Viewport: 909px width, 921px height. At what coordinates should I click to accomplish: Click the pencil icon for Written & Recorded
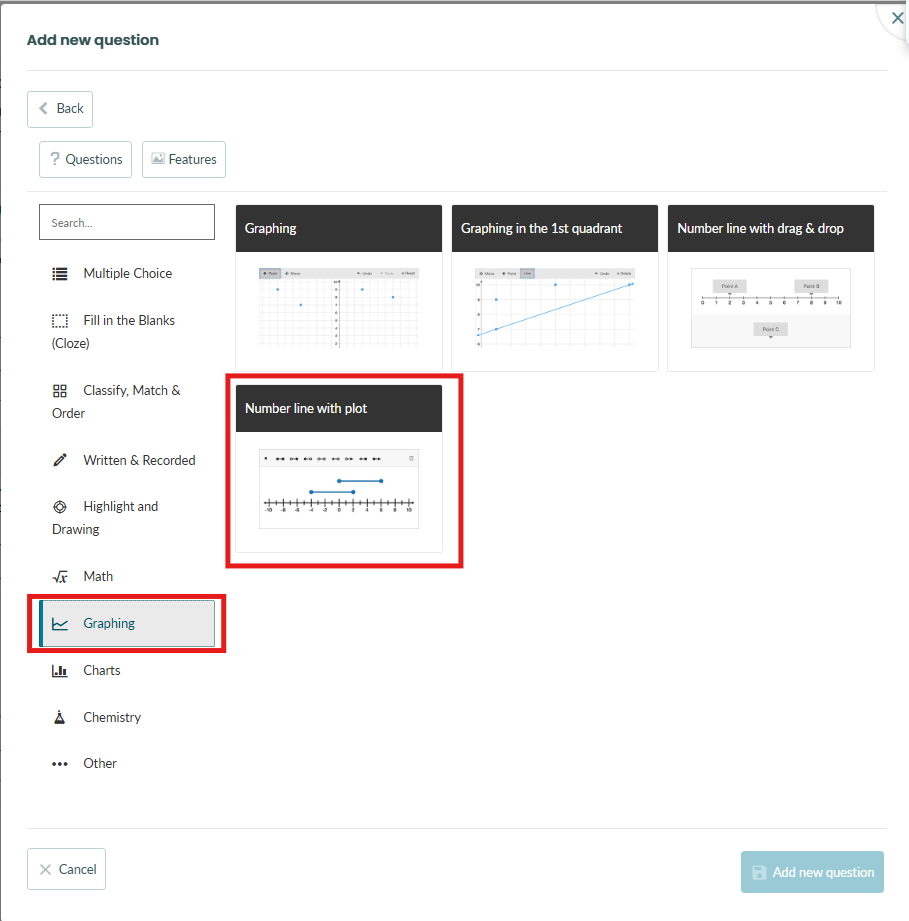pos(60,460)
